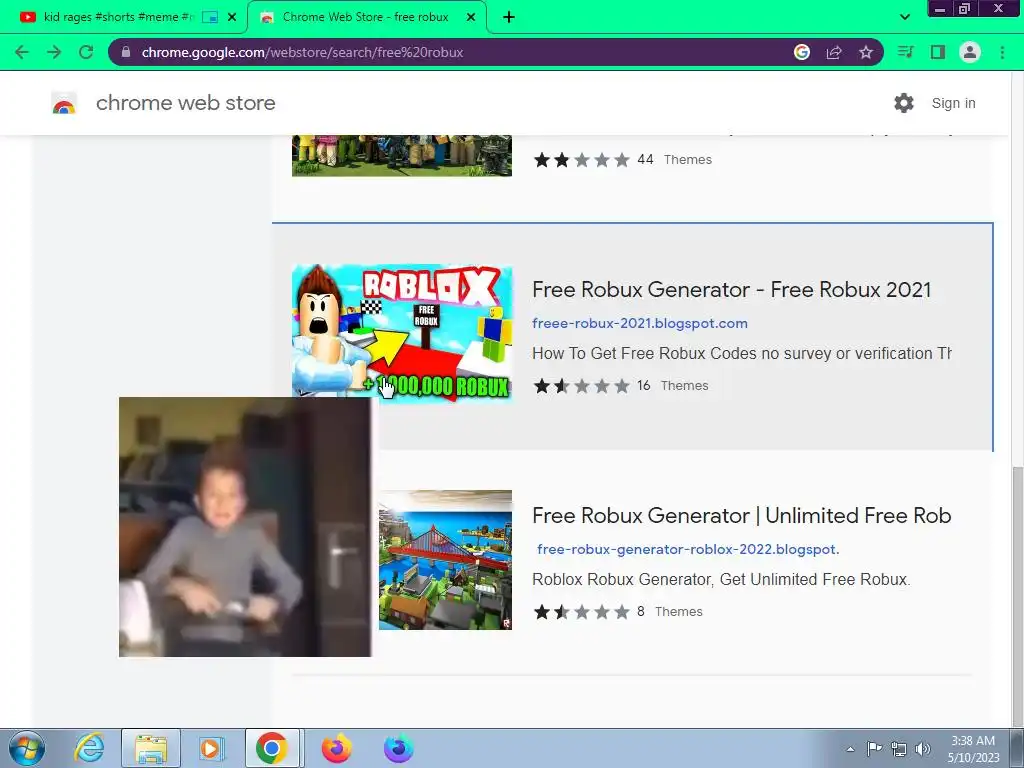1024x768 pixels.
Task: Open the Chrome profile avatar
Action: [x=970, y=52]
